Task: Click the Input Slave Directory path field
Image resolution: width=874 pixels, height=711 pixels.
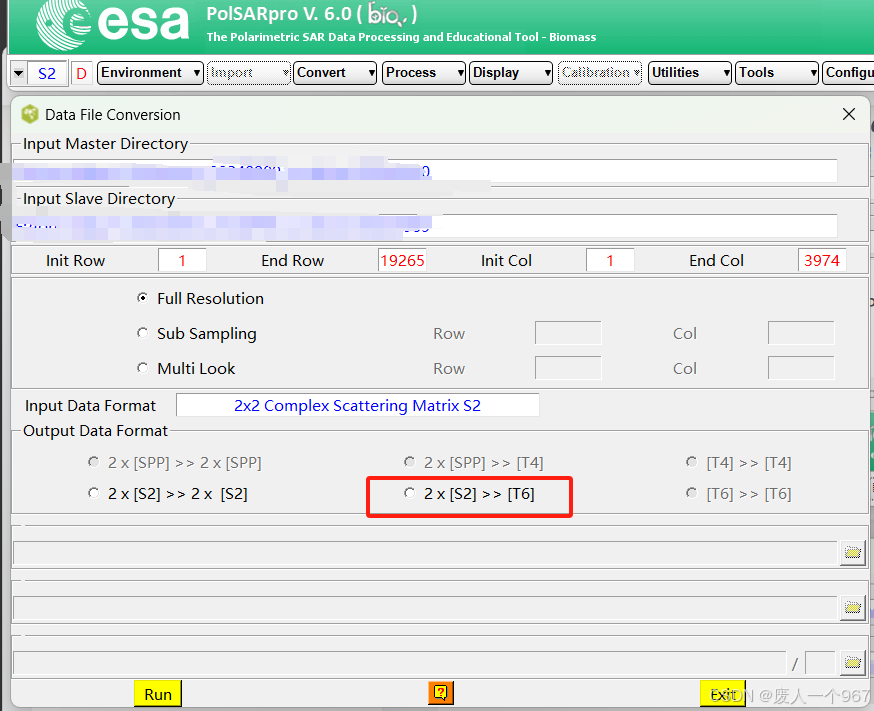Action: pyautogui.click(x=425, y=226)
